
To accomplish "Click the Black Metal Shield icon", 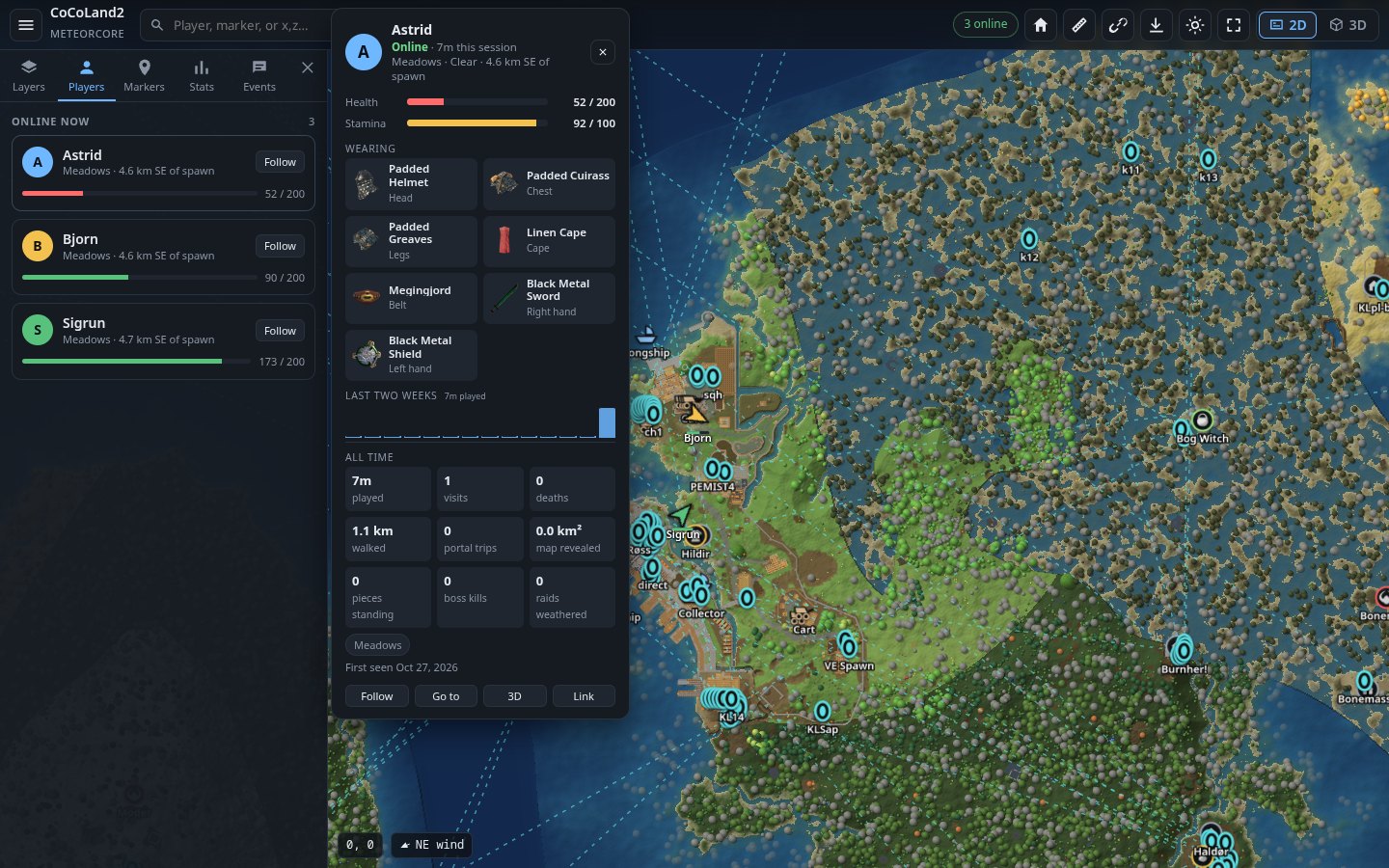I will 366,354.
